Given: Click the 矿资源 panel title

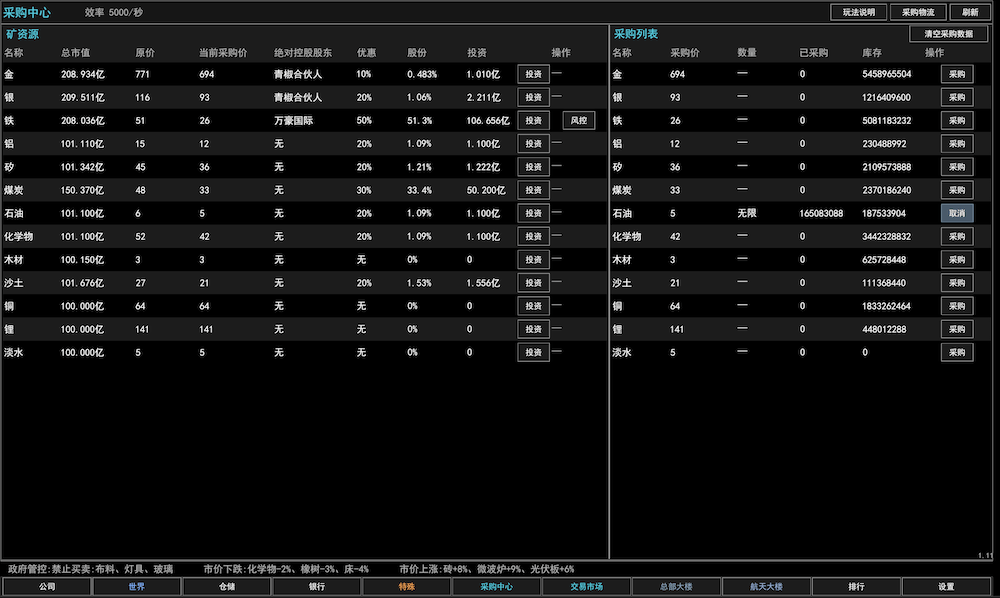Looking at the screenshot, I should (22, 34).
